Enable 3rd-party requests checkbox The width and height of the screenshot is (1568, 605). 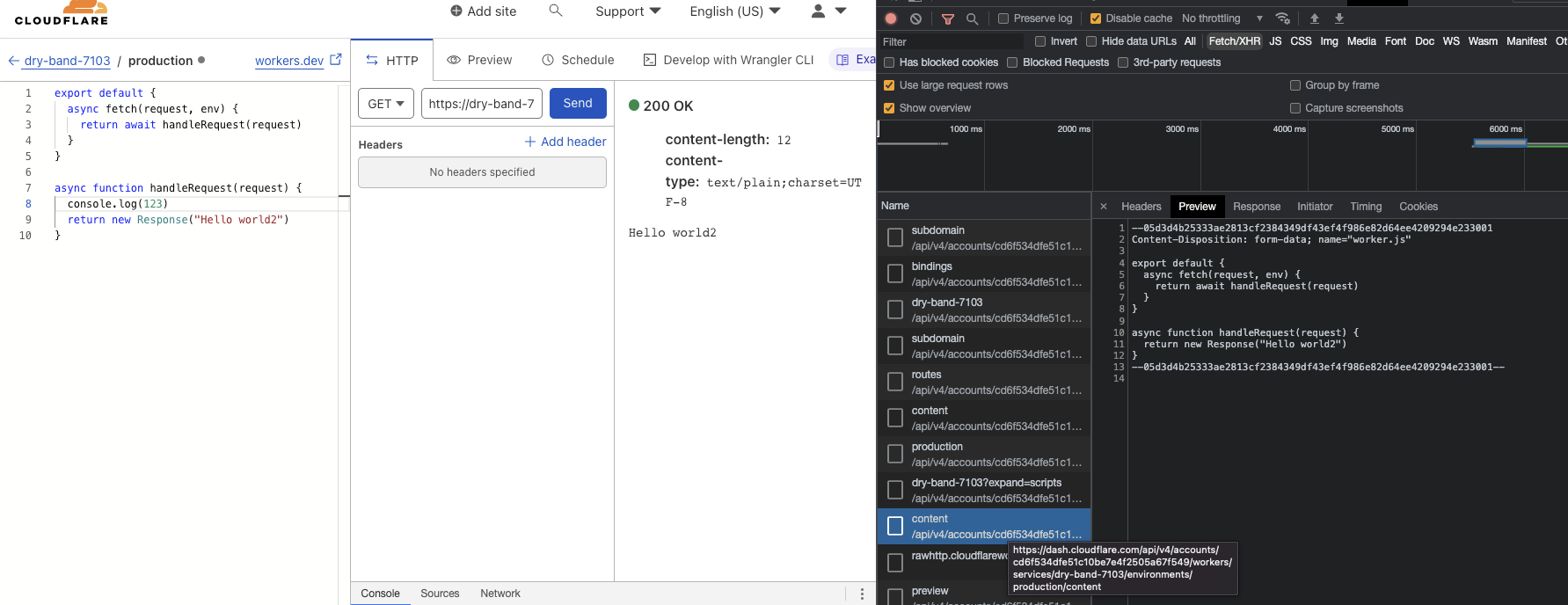point(1123,62)
